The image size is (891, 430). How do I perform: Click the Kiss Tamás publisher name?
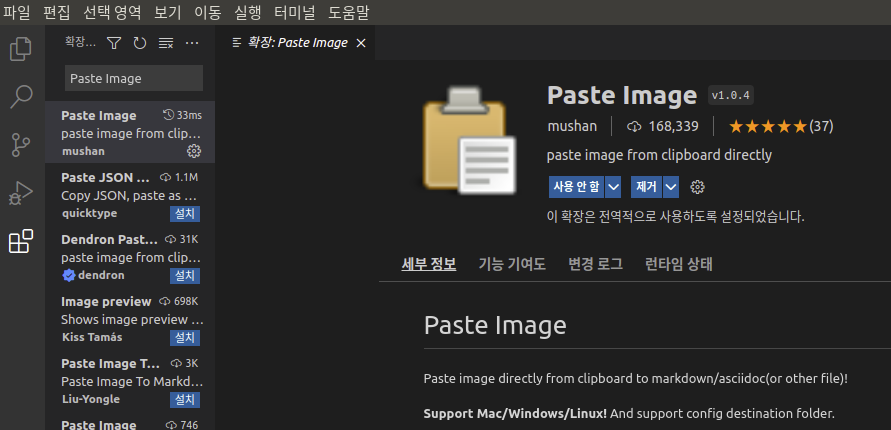[91, 337]
